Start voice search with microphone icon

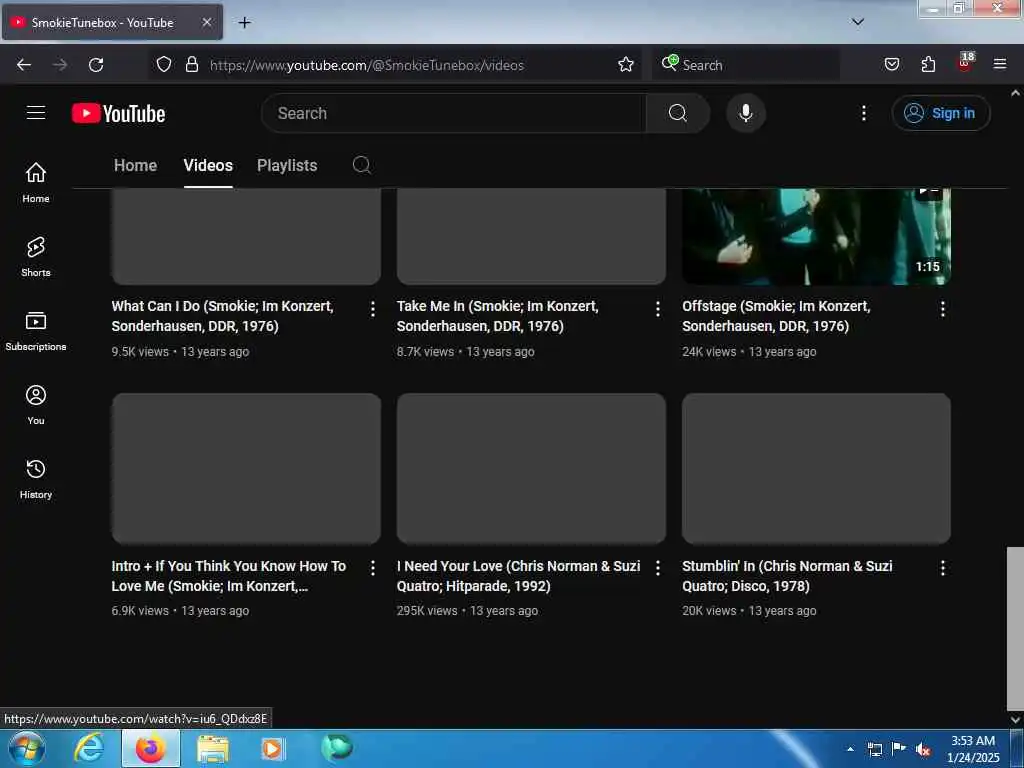click(x=746, y=114)
